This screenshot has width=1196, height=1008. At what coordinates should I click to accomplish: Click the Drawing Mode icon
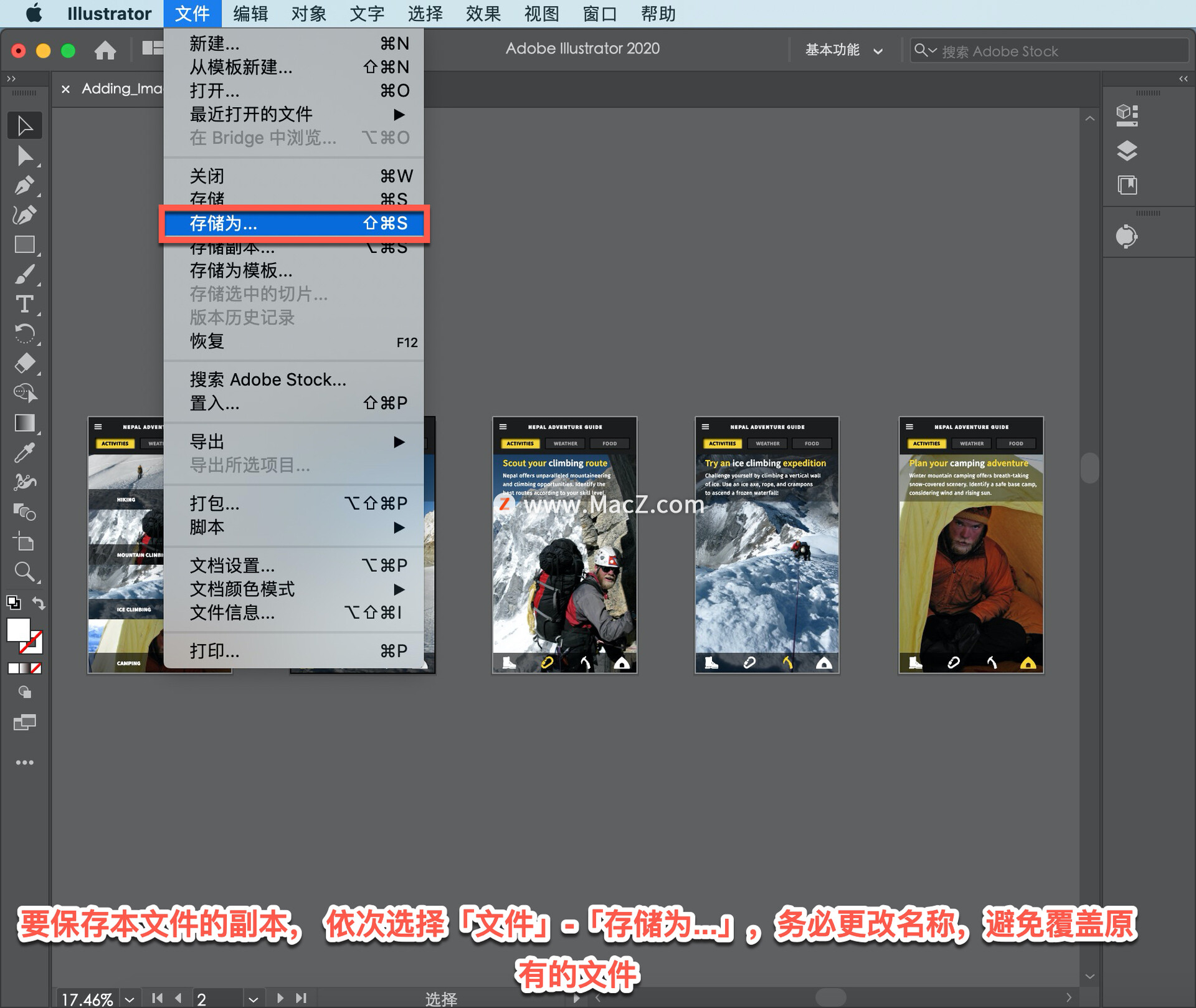pos(24,692)
